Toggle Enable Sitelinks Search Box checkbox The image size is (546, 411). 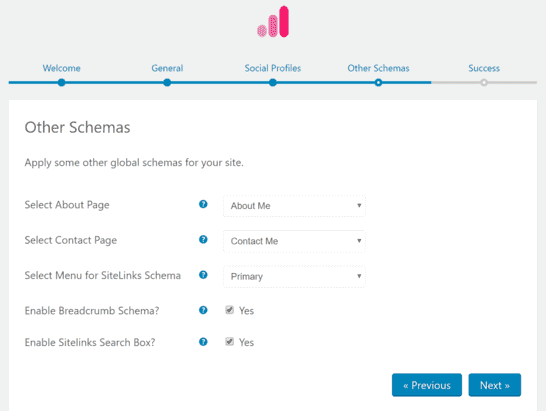[x=229, y=341]
